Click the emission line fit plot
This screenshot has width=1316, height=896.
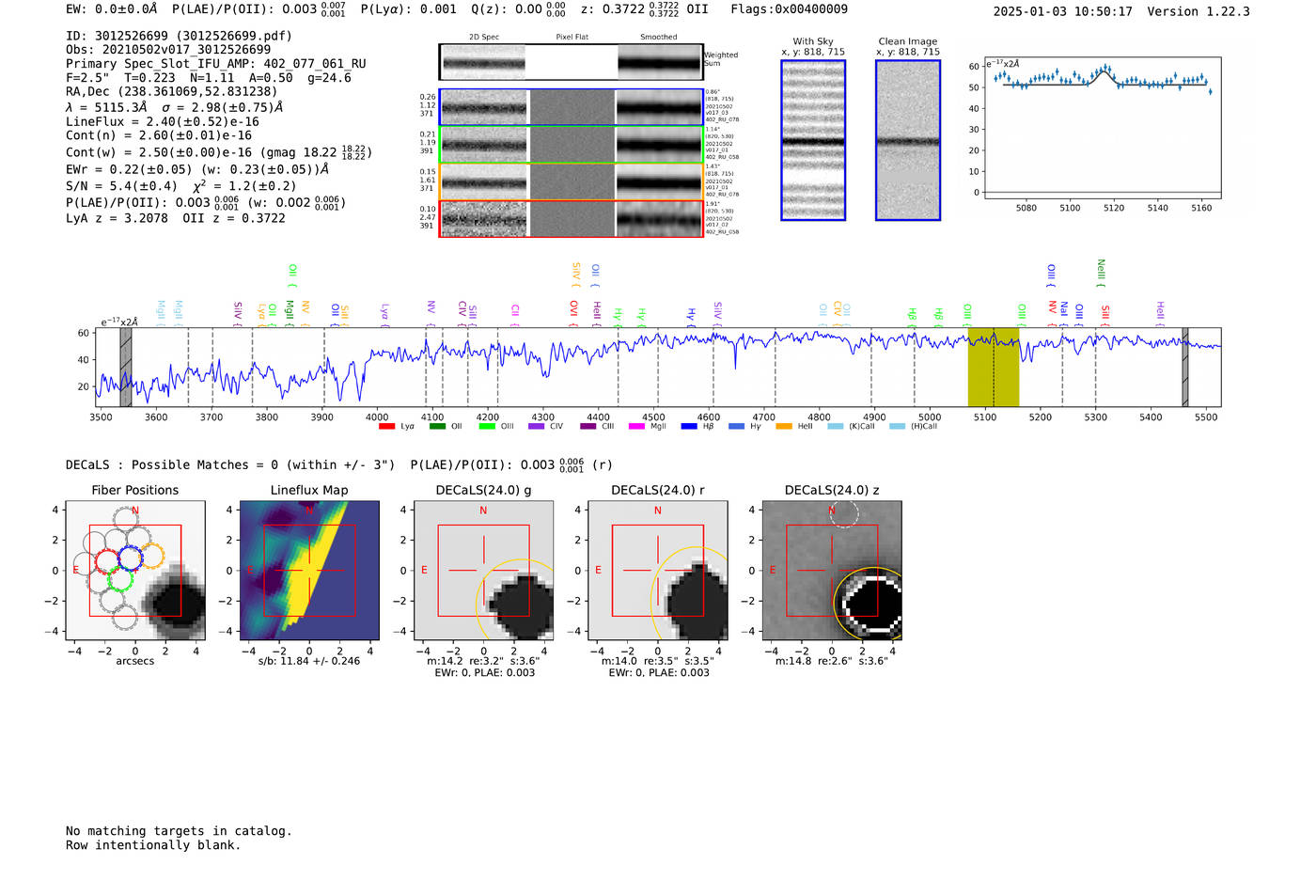point(1102,128)
